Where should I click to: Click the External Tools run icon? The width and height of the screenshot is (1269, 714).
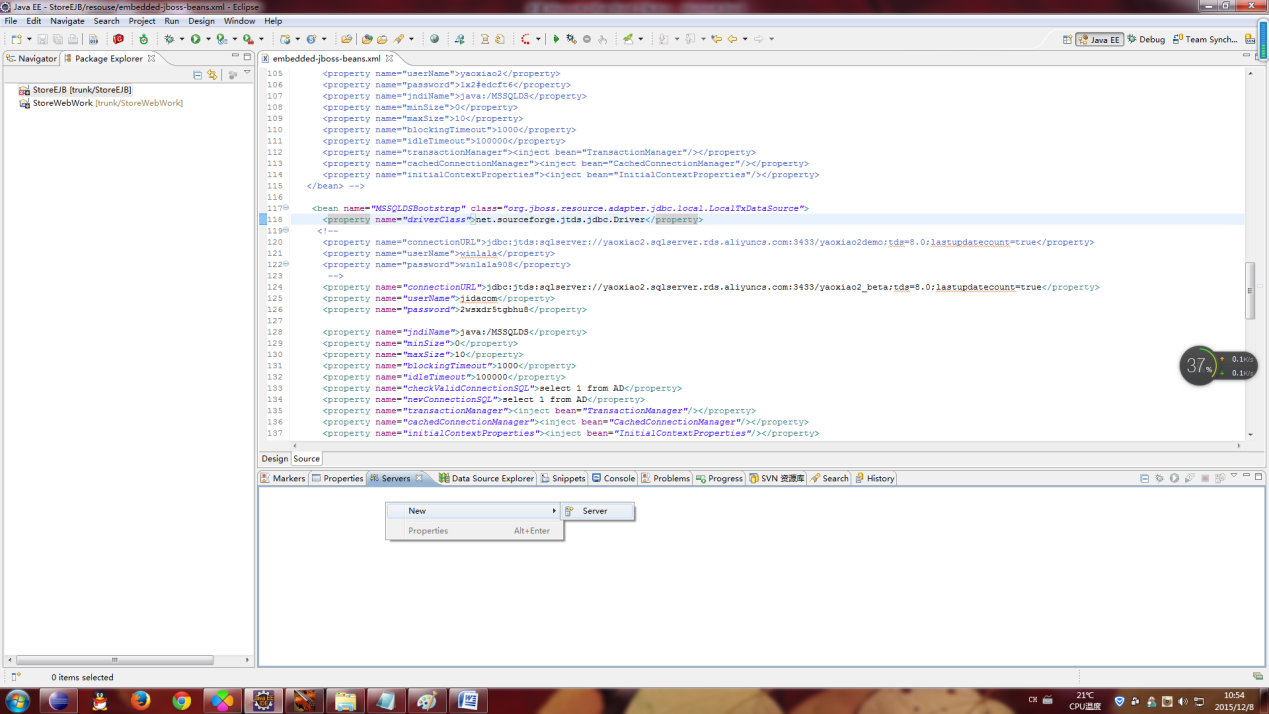click(248, 39)
